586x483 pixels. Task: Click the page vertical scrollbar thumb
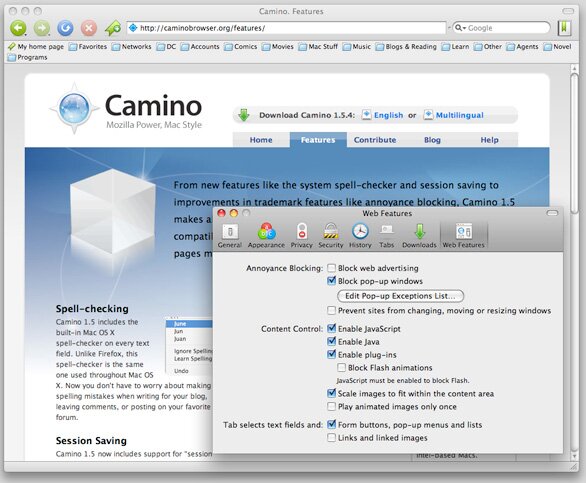(x=574, y=143)
